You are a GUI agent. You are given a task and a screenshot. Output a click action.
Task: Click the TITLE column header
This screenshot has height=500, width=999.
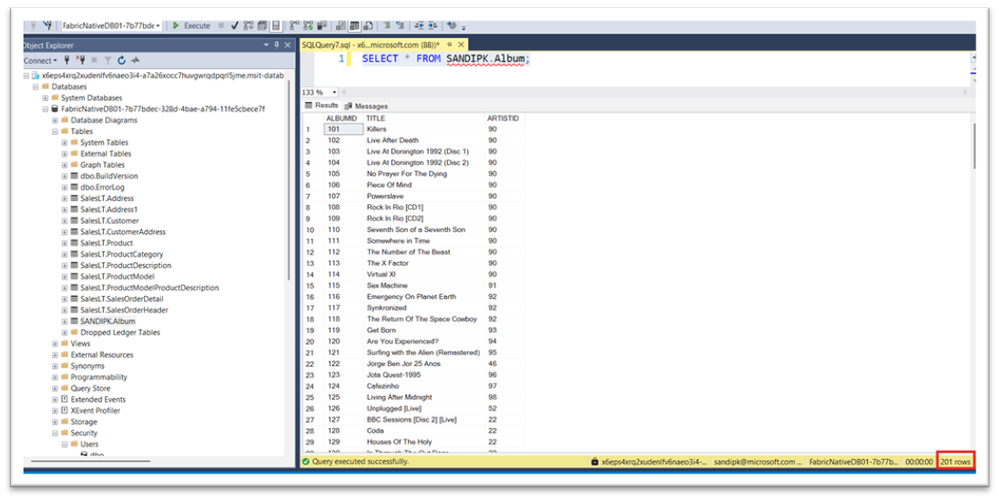(424, 118)
